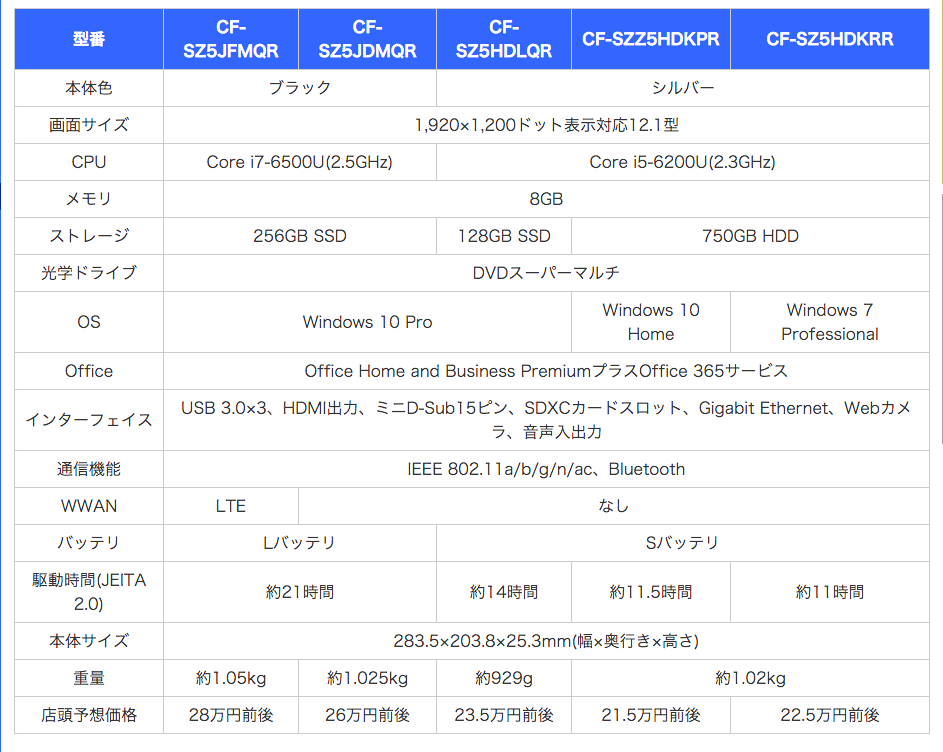Click the CPU row label

click(x=89, y=162)
